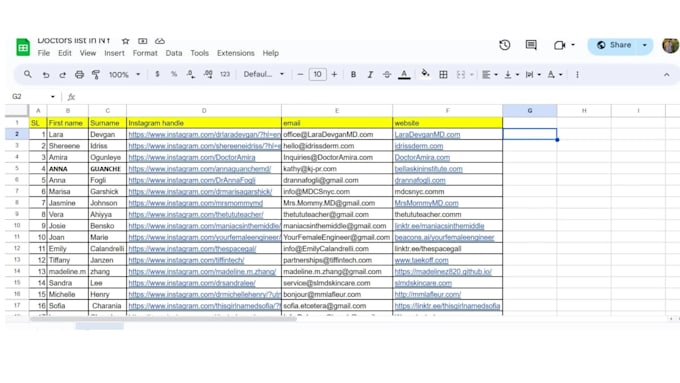Open the DoctorAmira Instagram link

[192, 157]
